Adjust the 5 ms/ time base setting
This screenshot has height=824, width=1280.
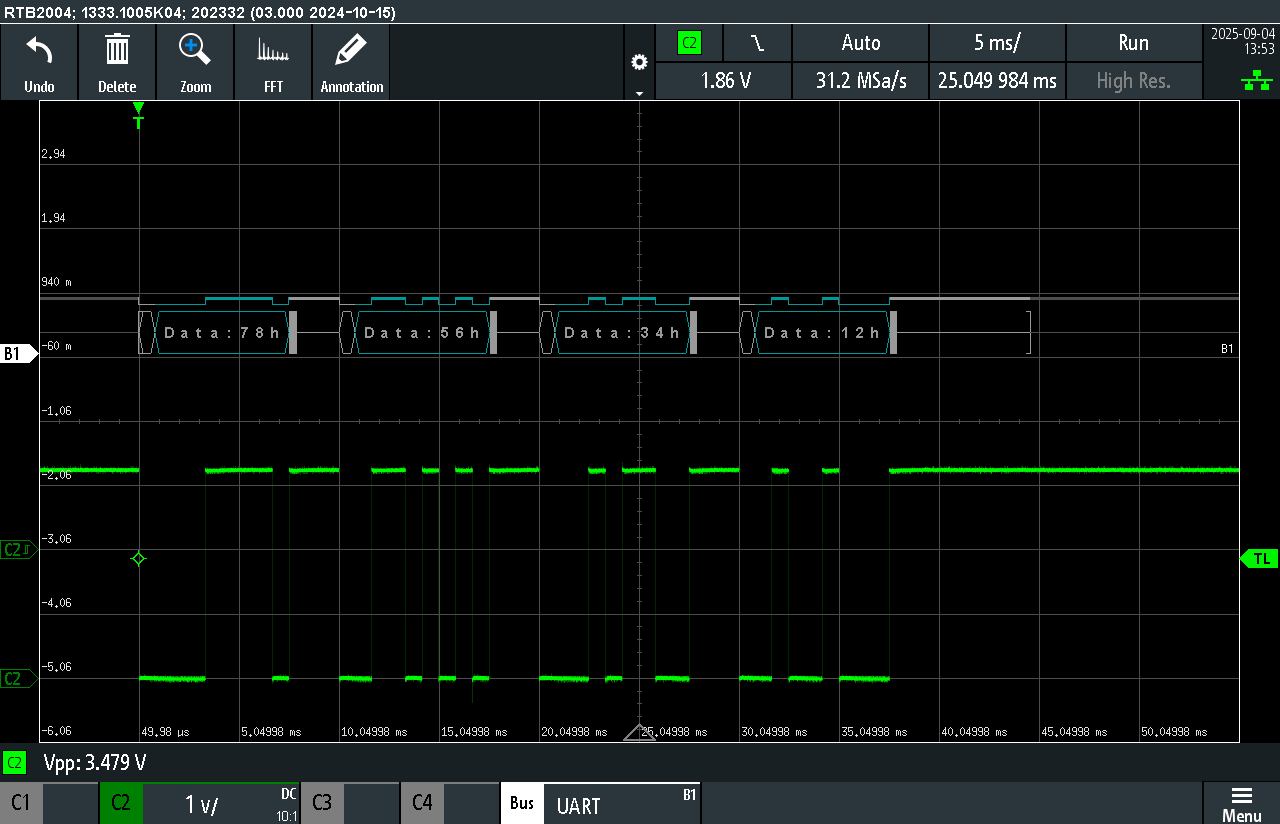click(x=997, y=43)
